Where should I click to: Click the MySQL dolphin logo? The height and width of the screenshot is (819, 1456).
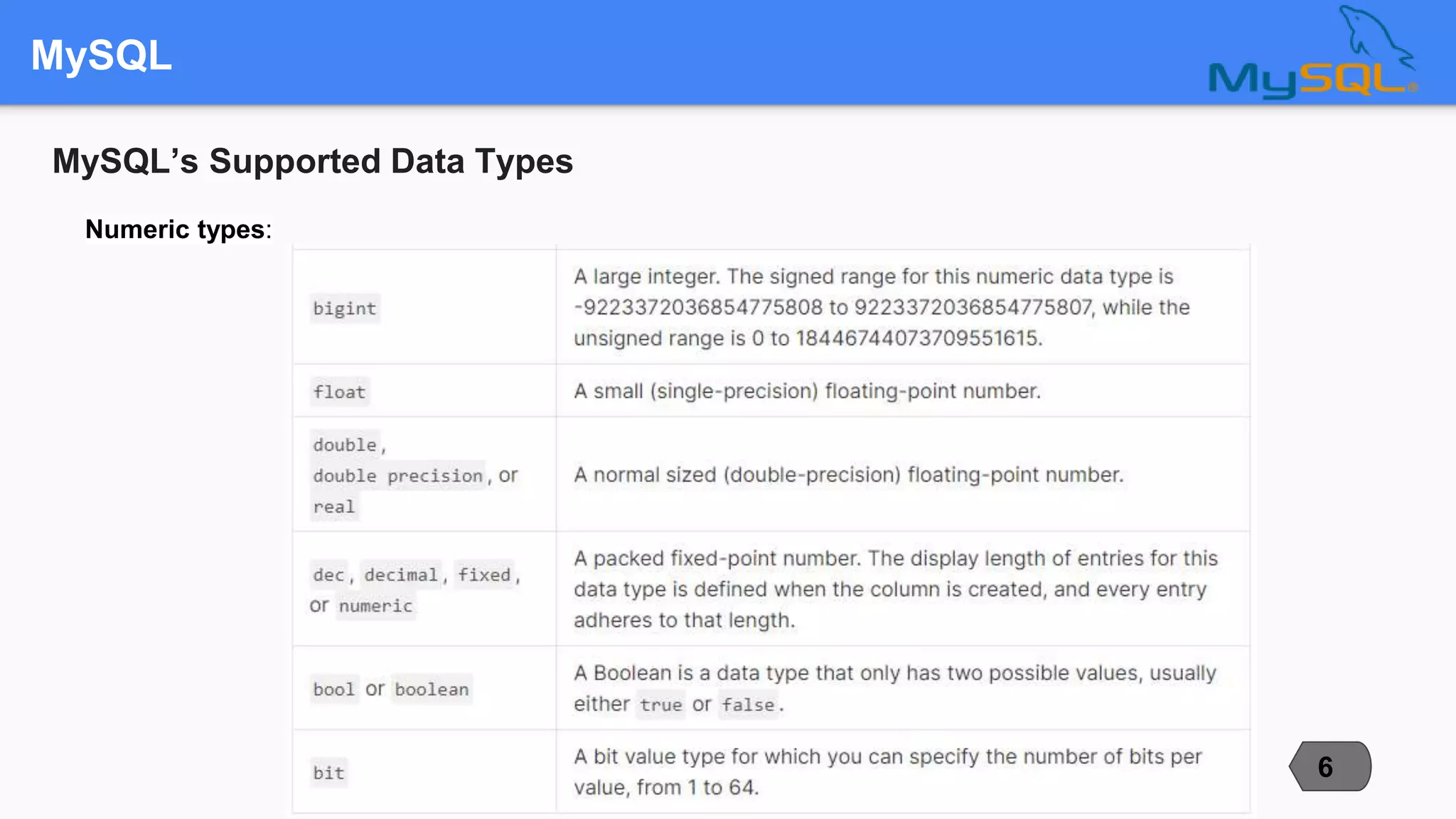pos(1313,52)
